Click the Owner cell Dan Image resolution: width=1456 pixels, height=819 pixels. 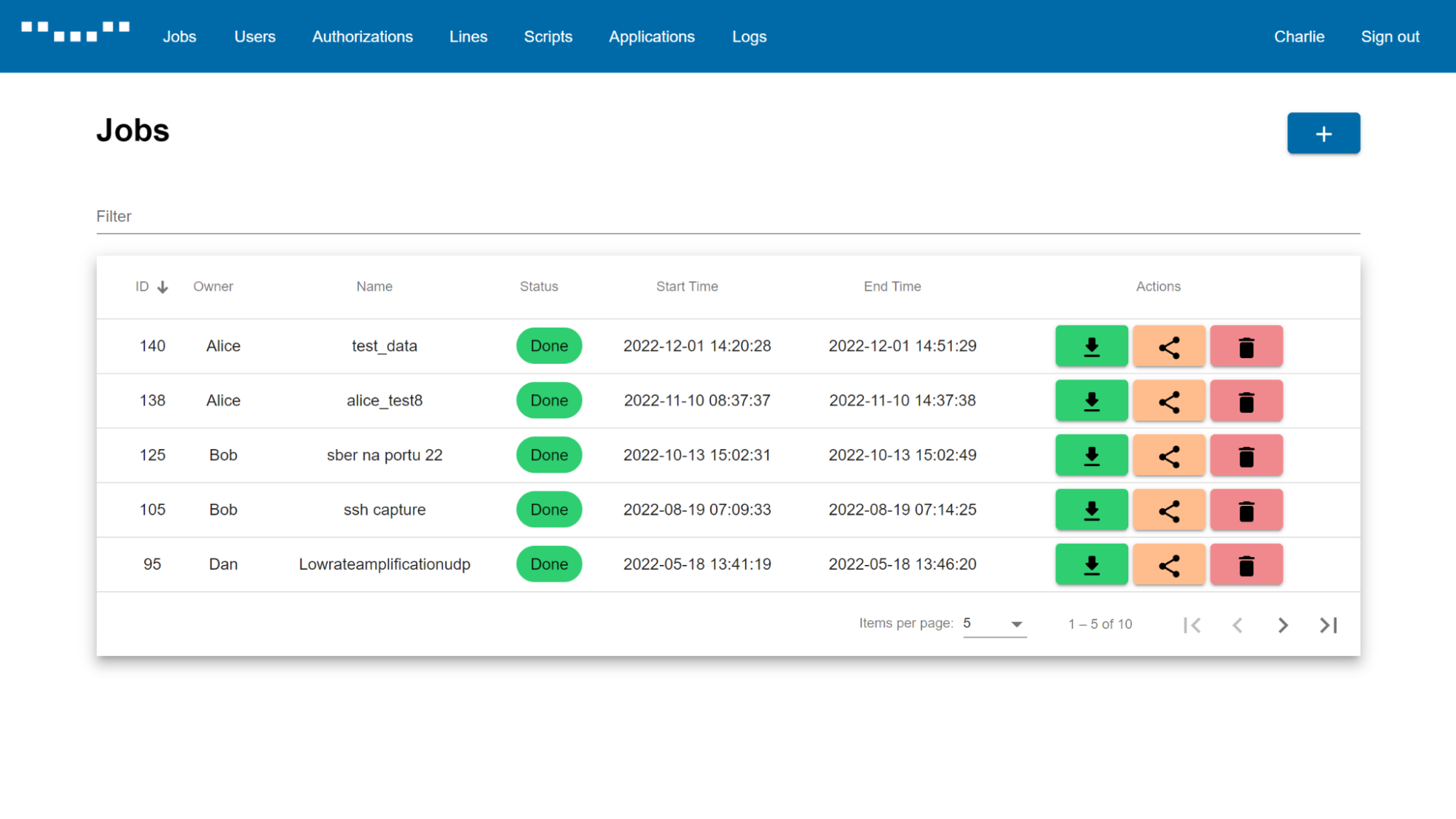click(223, 564)
